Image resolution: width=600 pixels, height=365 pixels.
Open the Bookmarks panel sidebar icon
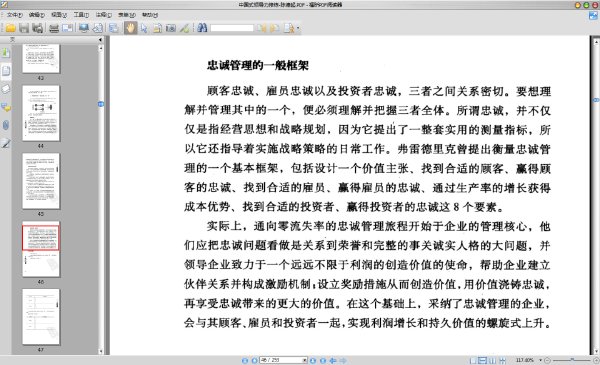(6, 52)
